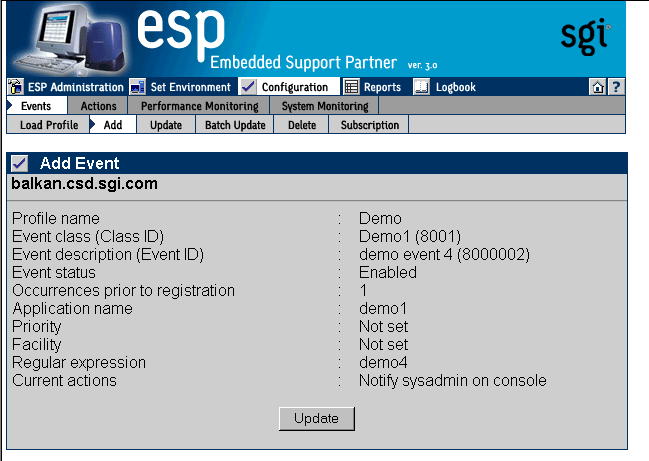Click the ESP Administration icon
Viewport: 649px width, 461px height.
[x=16, y=87]
